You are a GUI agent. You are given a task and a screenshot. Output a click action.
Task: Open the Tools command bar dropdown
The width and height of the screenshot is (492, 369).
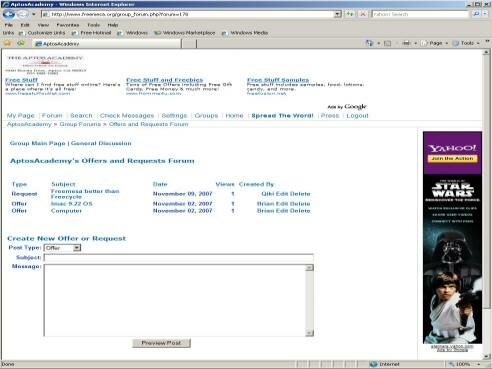tap(467, 43)
